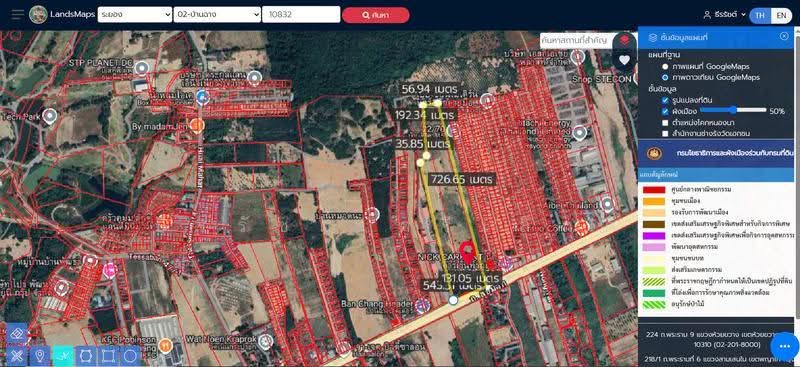Click the 192.34 meter measurement label
This screenshot has height=367, width=800.
[424, 115]
